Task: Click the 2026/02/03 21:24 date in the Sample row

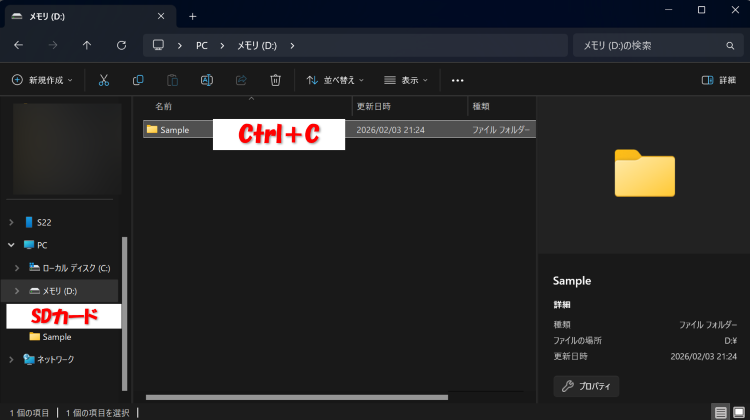Action: click(390, 130)
